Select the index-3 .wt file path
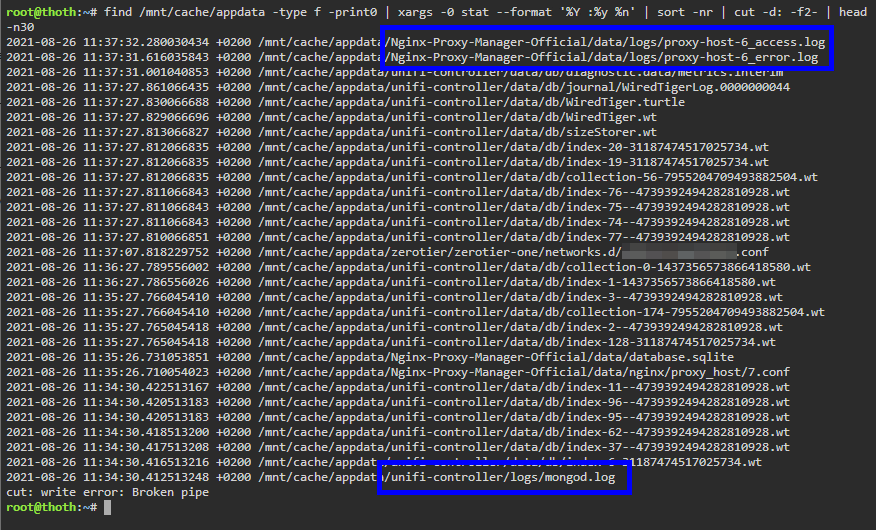876x530 pixels. 521,298
